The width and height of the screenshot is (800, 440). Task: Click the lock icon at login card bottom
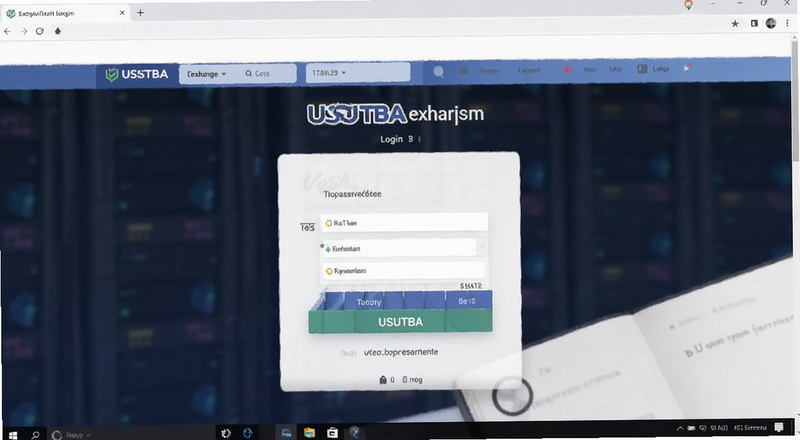(383, 380)
